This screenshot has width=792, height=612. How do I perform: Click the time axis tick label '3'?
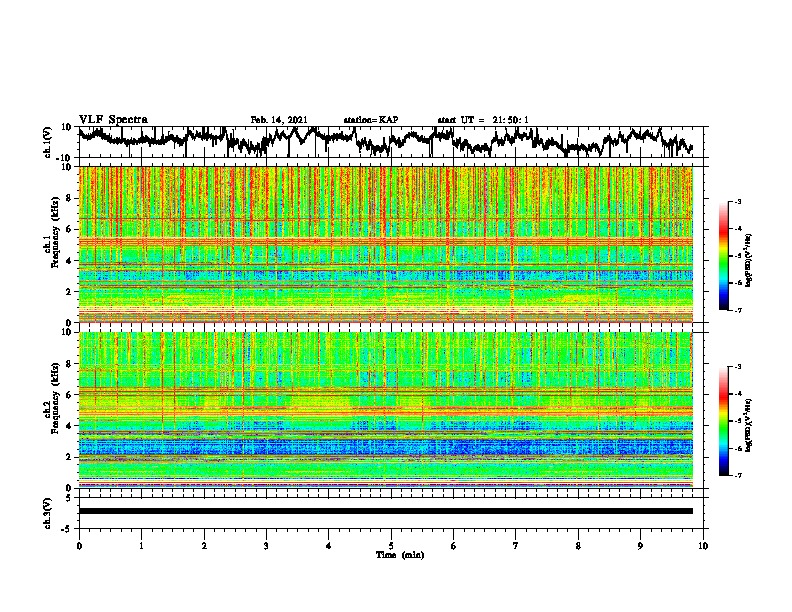click(266, 546)
